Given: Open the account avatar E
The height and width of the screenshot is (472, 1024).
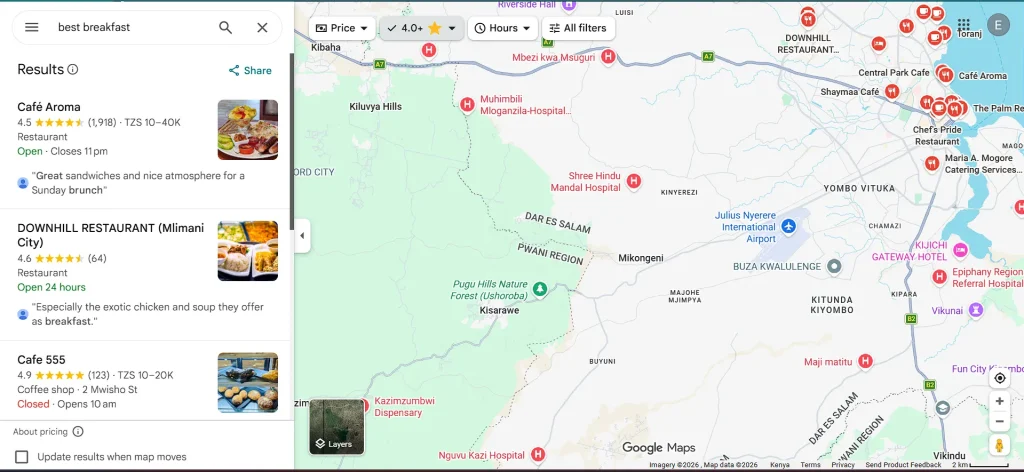Looking at the screenshot, I should (998, 25).
